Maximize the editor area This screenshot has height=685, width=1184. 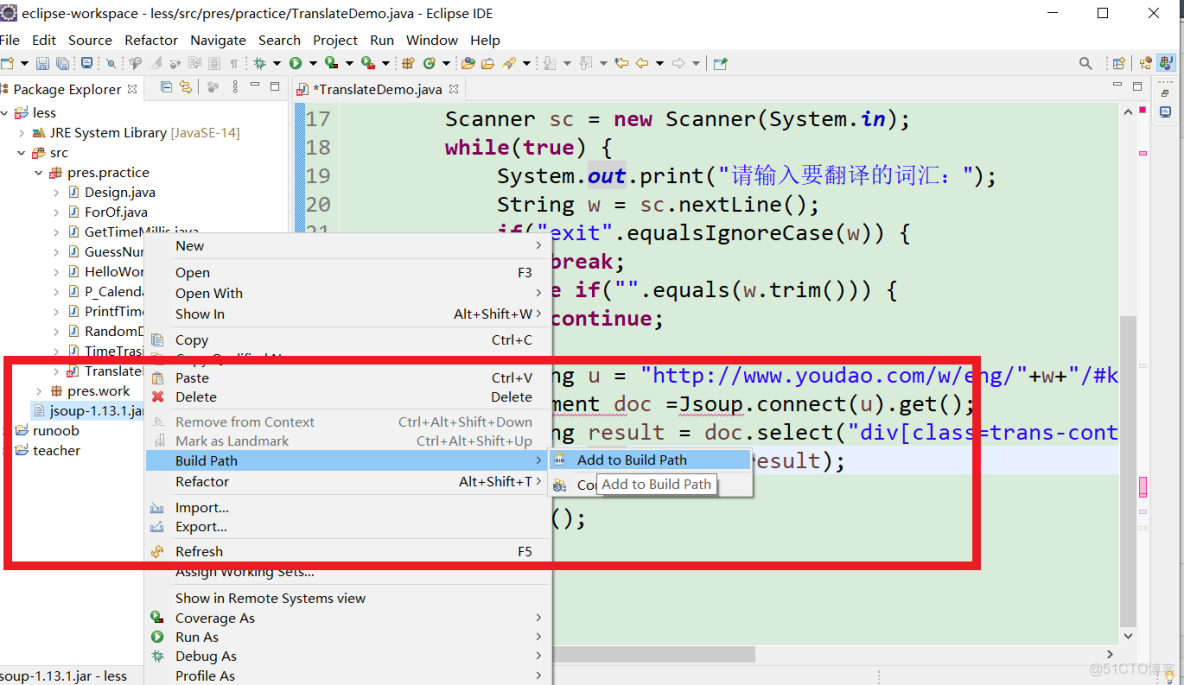1138,87
